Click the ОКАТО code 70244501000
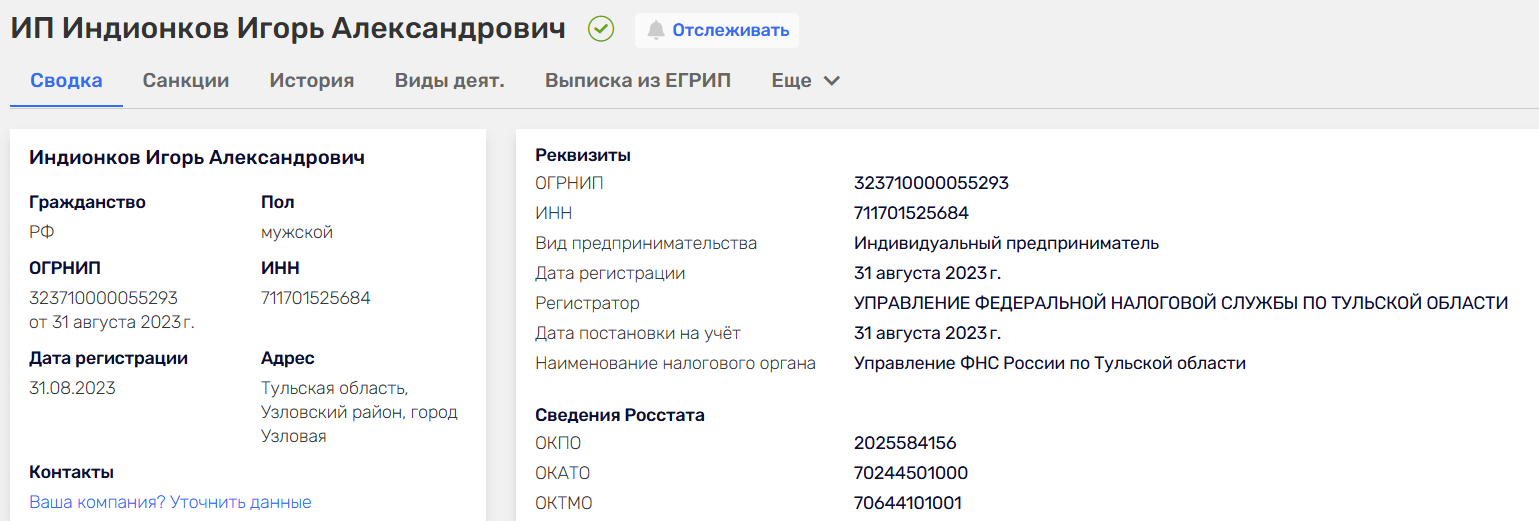This screenshot has height=521, width=1539. pyautogui.click(x=911, y=473)
